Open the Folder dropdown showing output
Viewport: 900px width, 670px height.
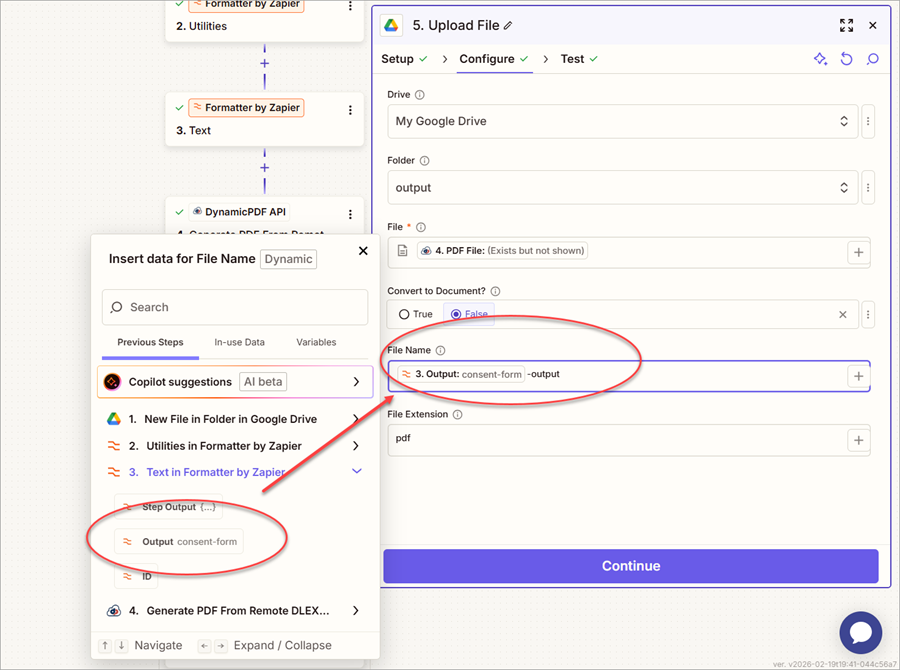(620, 187)
